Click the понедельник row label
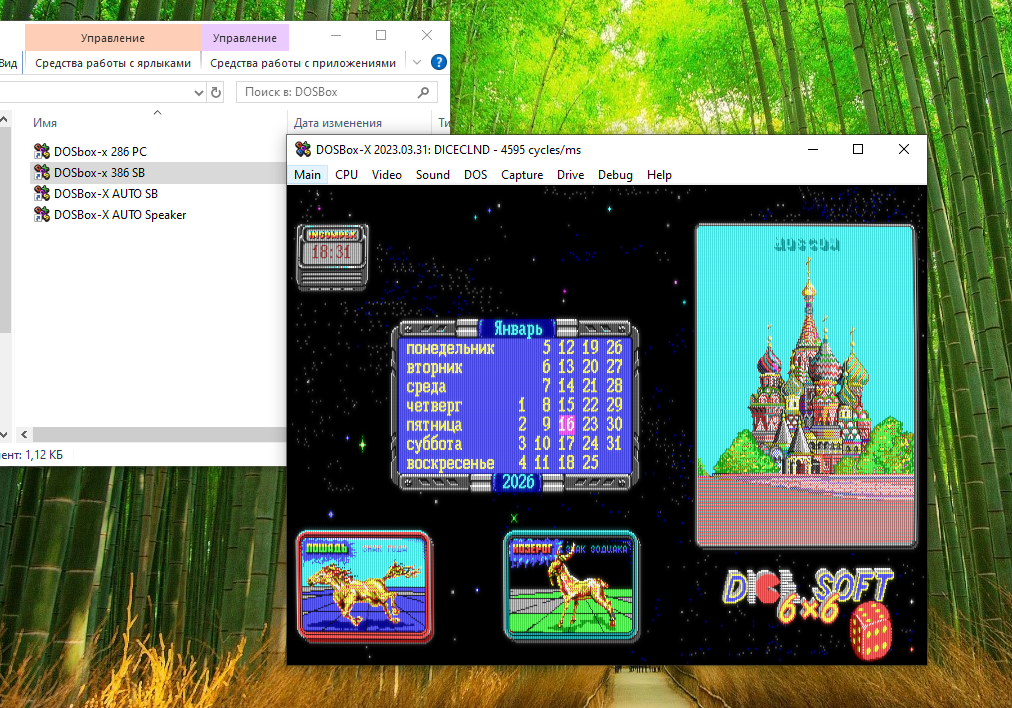 tap(450, 348)
